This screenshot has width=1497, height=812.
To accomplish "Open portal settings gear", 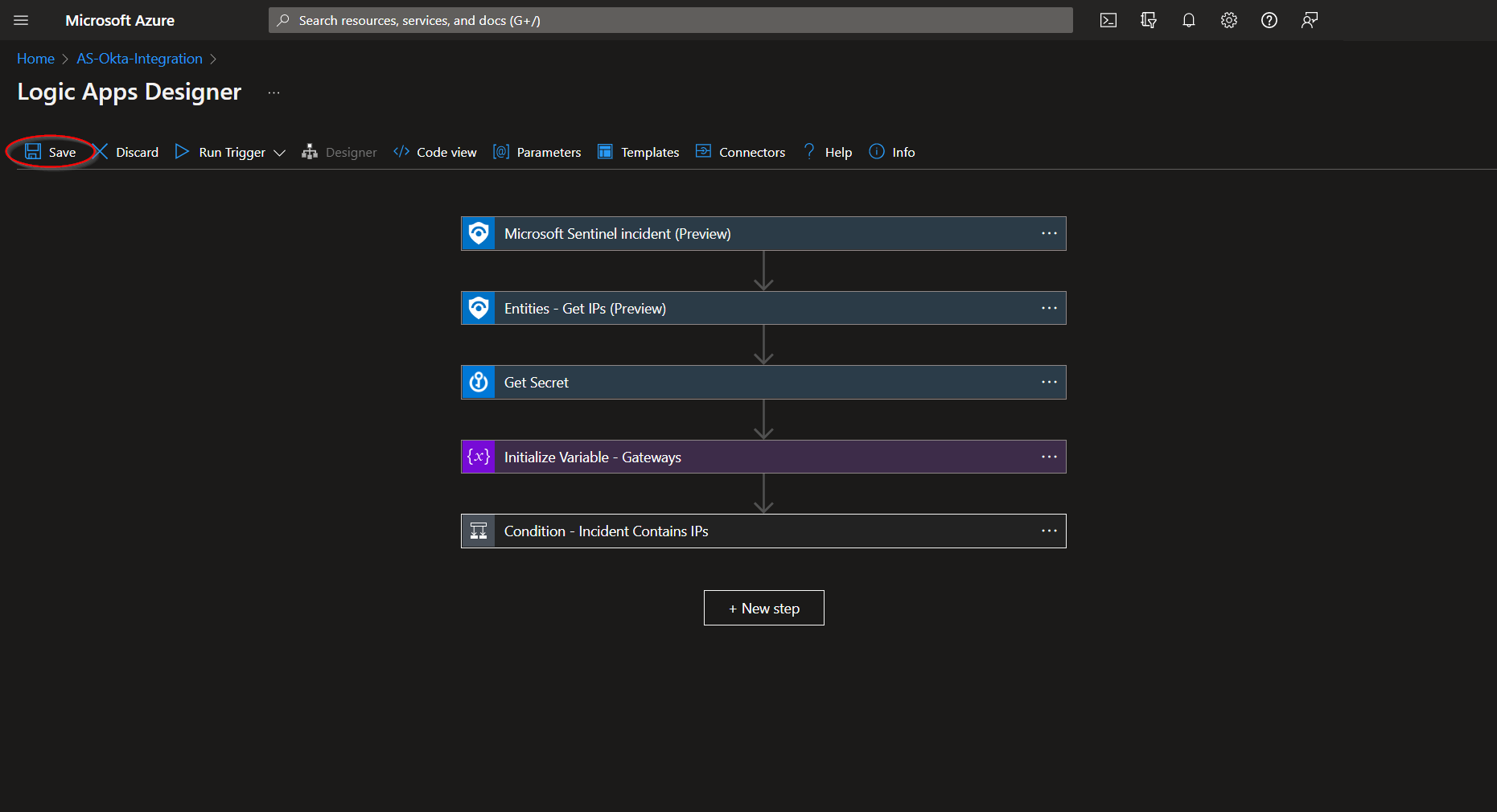I will (x=1229, y=20).
